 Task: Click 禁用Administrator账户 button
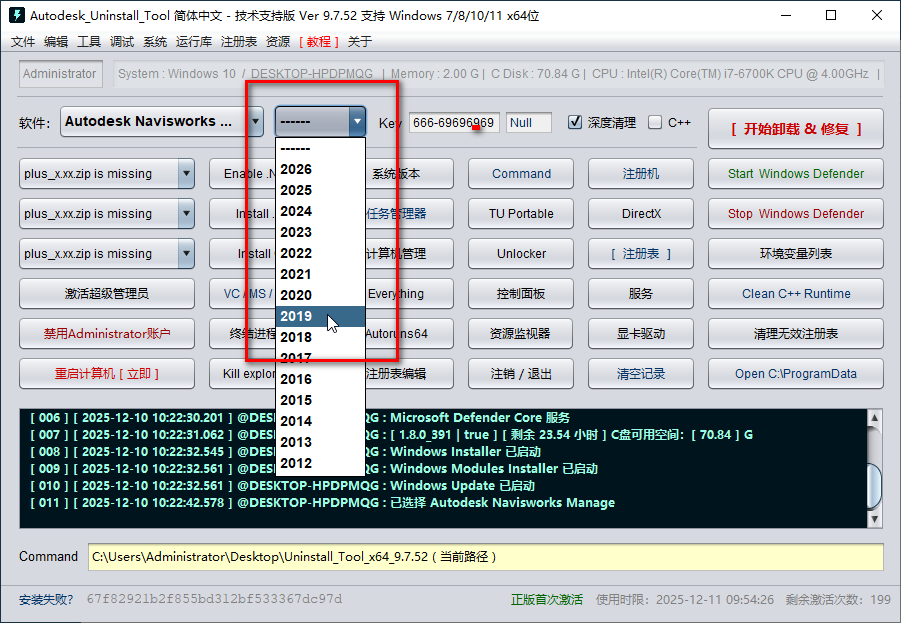click(107, 333)
